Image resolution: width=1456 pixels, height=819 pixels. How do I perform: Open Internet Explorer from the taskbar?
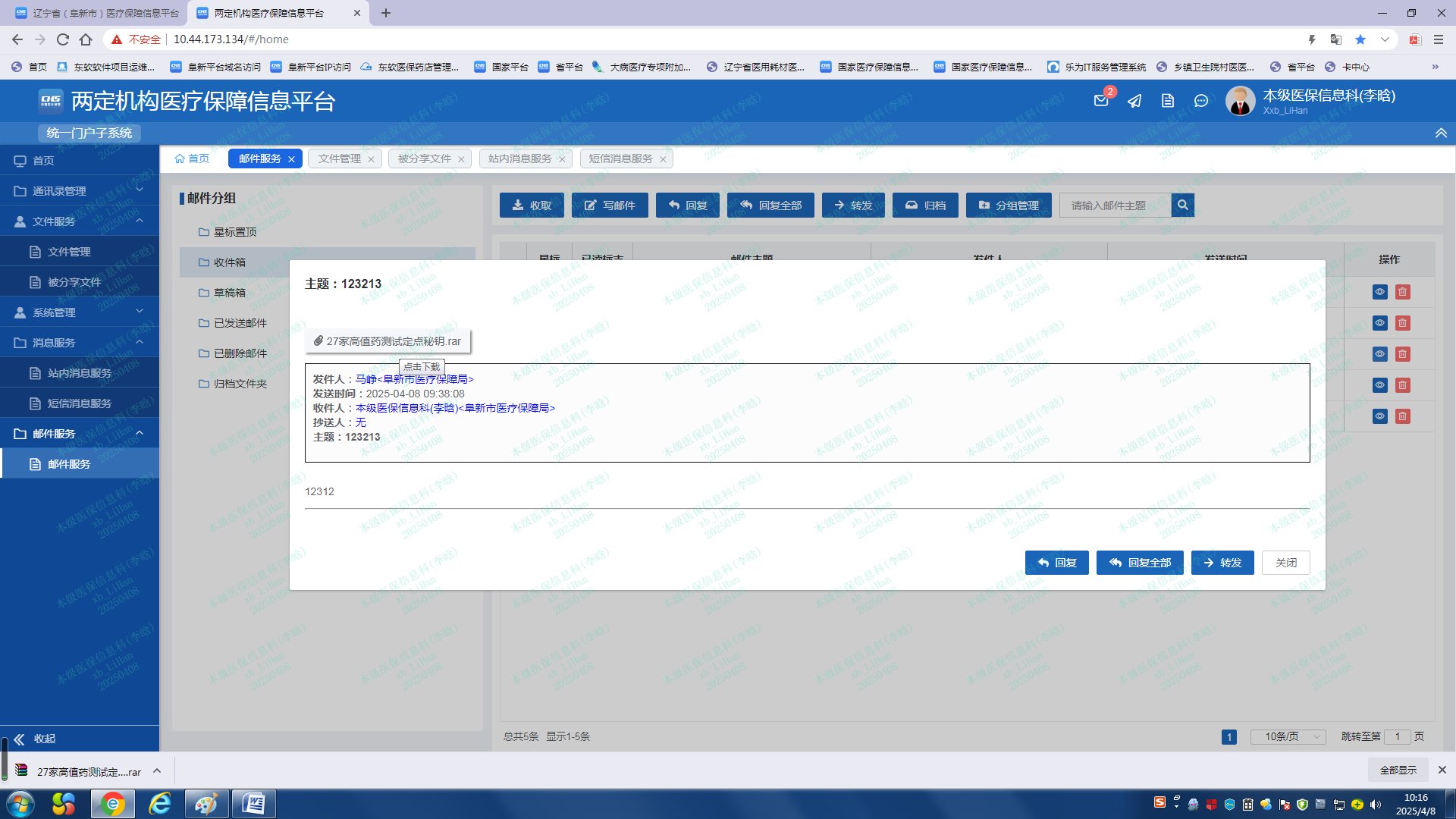coord(160,804)
